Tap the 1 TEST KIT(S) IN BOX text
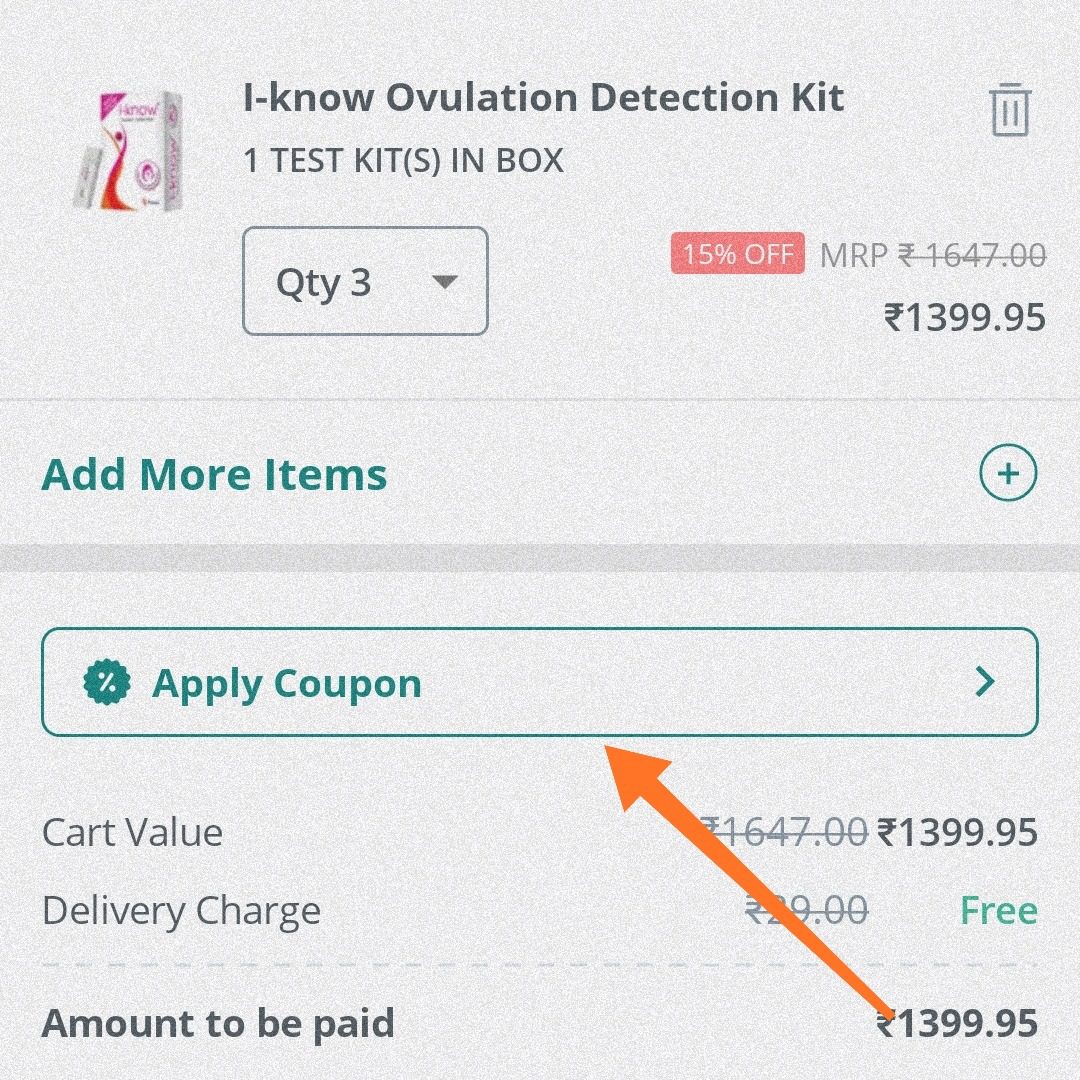The height and width of the screenshot is (1080, 1080). [x=404, y=160]
